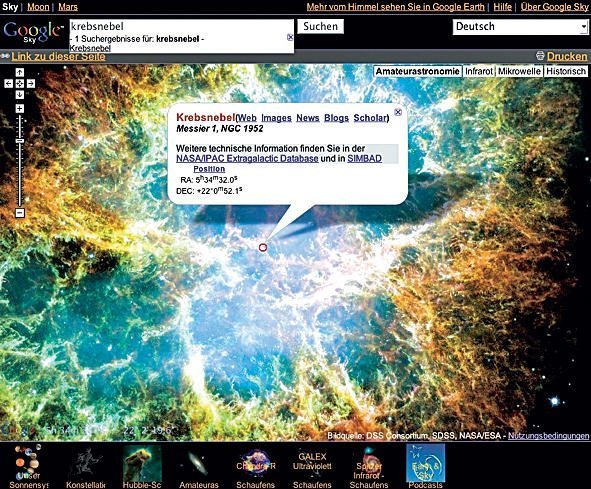Open News link in info balloon
The height and width of the screenshot is (489, 591).
308,118
